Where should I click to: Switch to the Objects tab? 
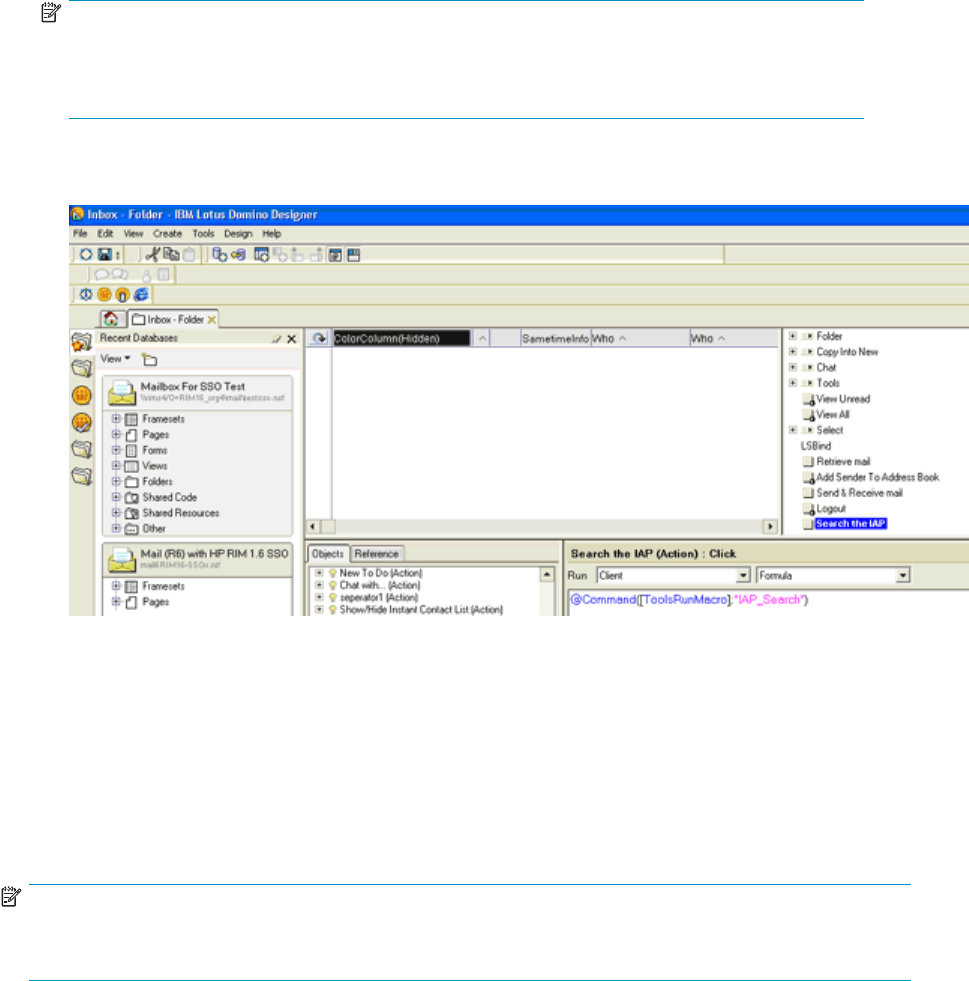(328, 554)
